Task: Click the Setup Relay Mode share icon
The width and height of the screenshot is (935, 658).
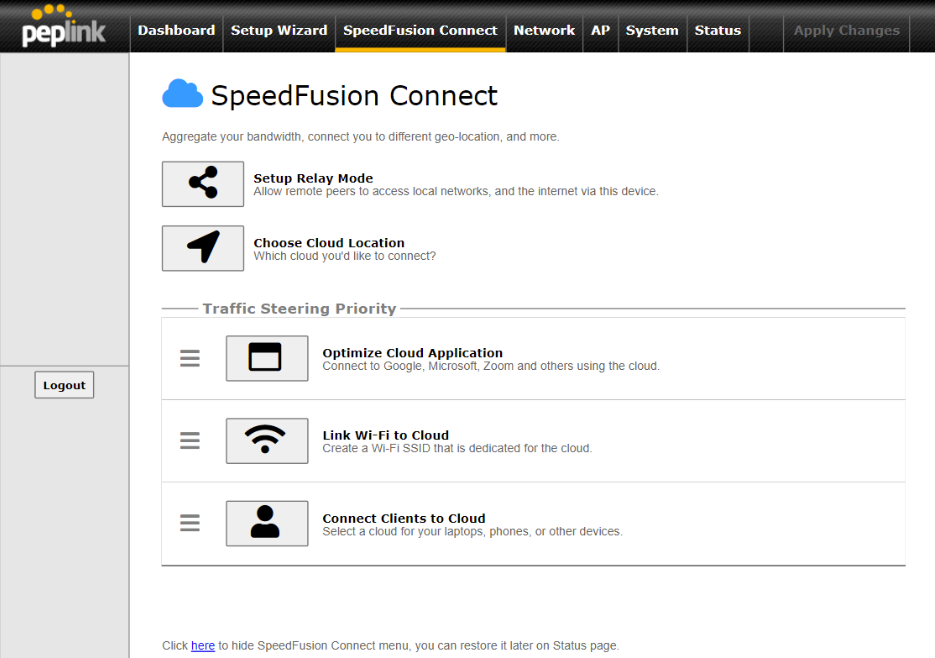Action: [x=203, y=184]
